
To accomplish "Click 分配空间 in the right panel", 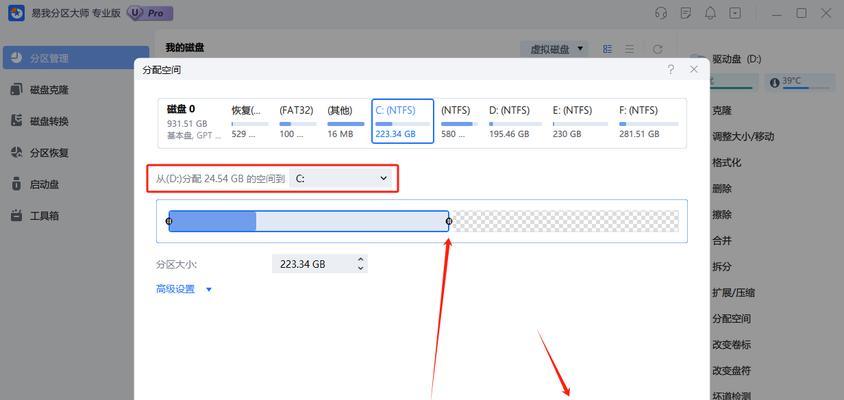I will tap(732, 319).
